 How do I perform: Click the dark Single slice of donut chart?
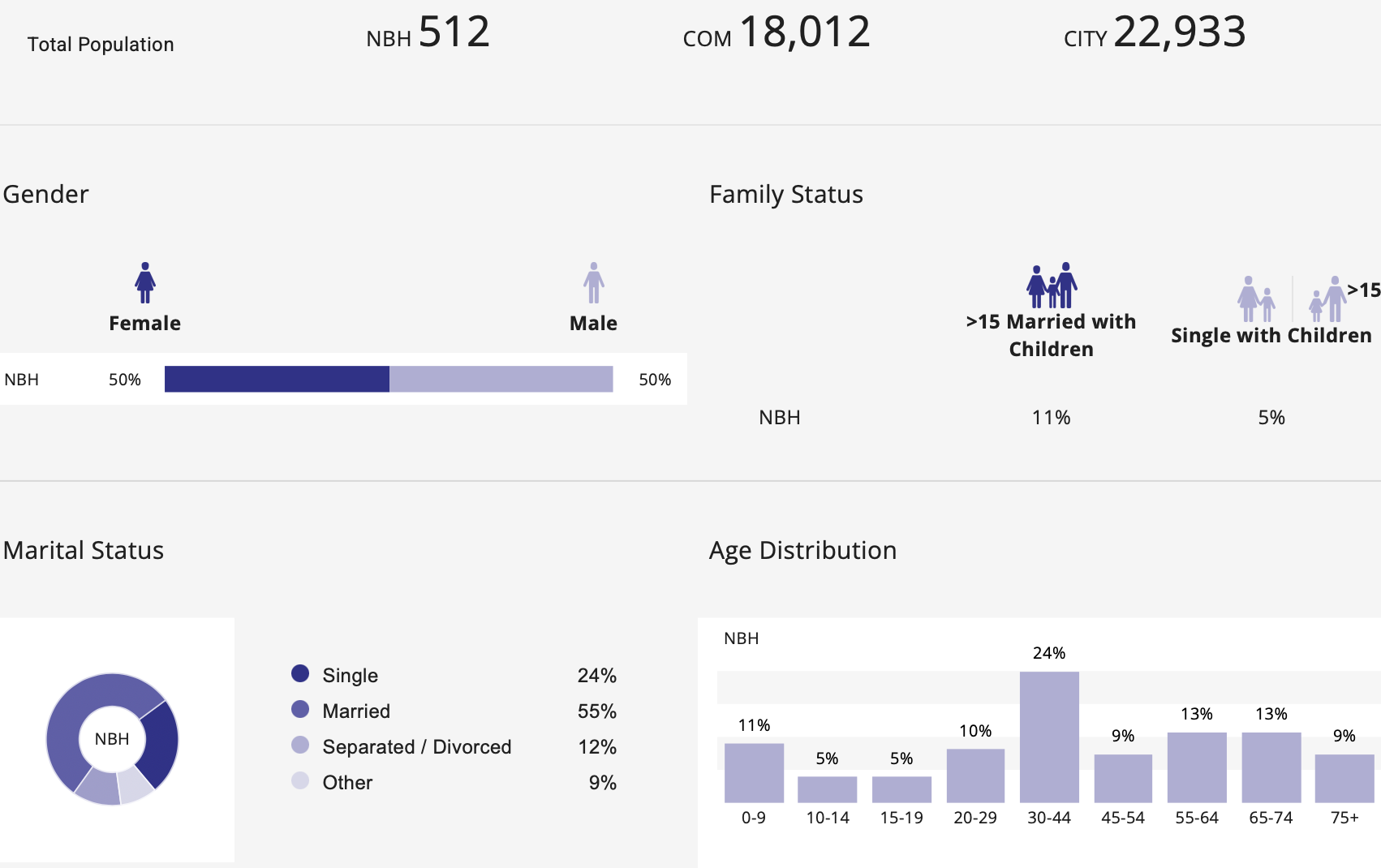click(x=160, y=744)
